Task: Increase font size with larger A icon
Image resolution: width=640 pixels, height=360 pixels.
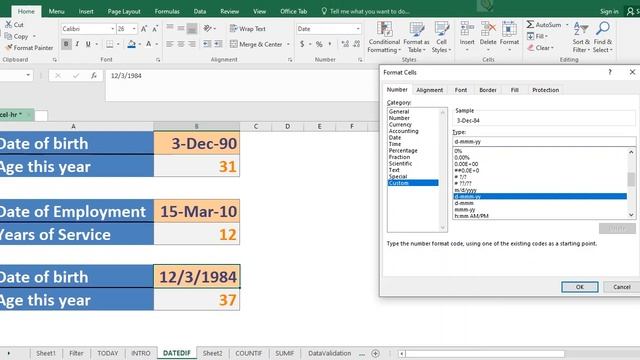Action: click(x=144, y=29)
